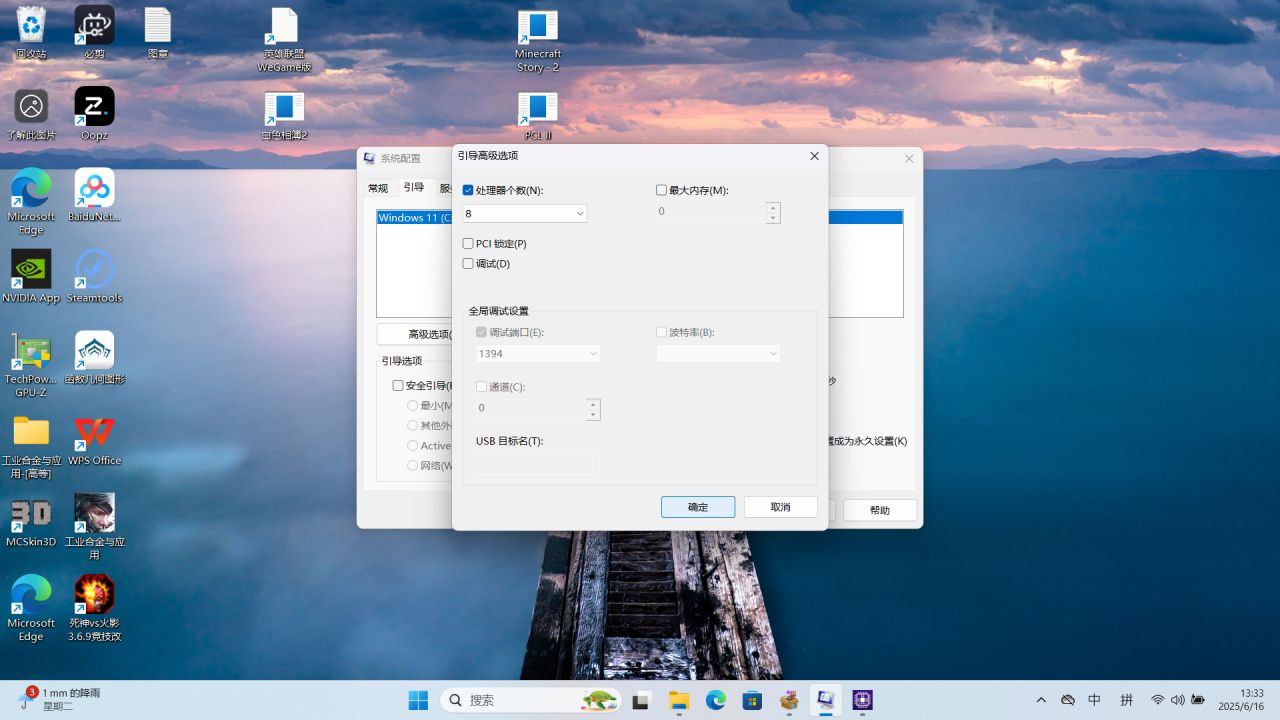The height and width of the screenshot is (720, 1280).
Task: Select the 白鱼相簿2 desktop shortcut
Action: [x=284, y=115]
